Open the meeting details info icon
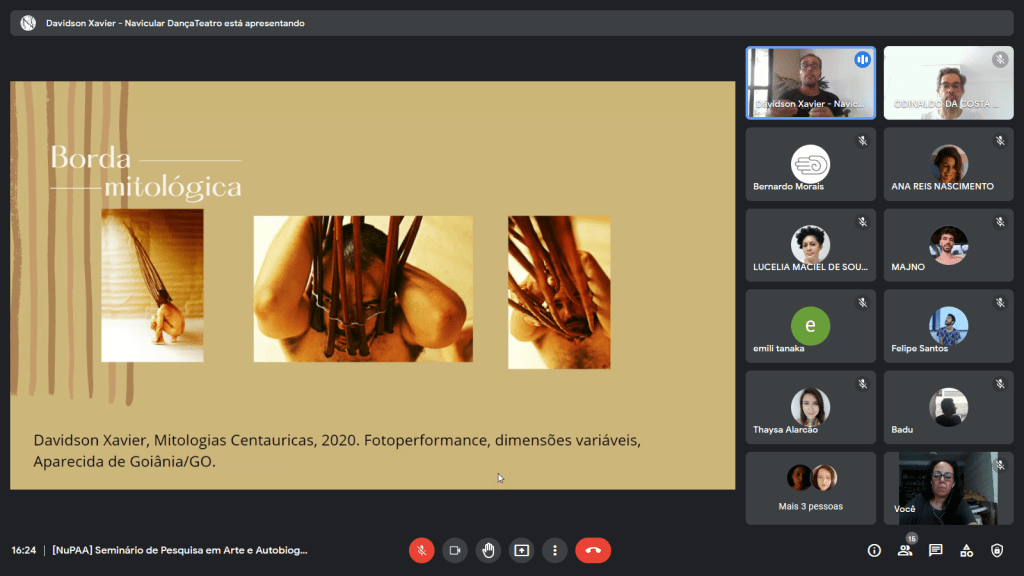This screenshot has height=576, width=1024. pyautogui.click(x=874, y=550)
